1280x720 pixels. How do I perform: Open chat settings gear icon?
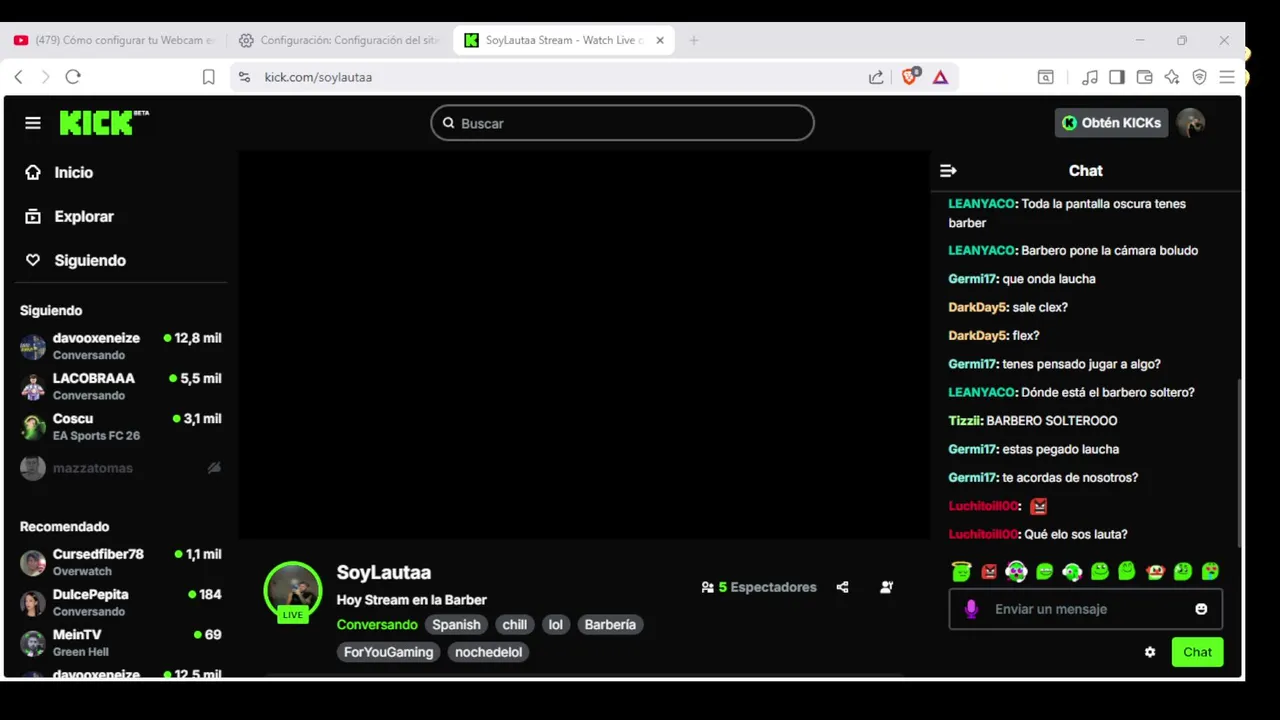point(1150,652)
